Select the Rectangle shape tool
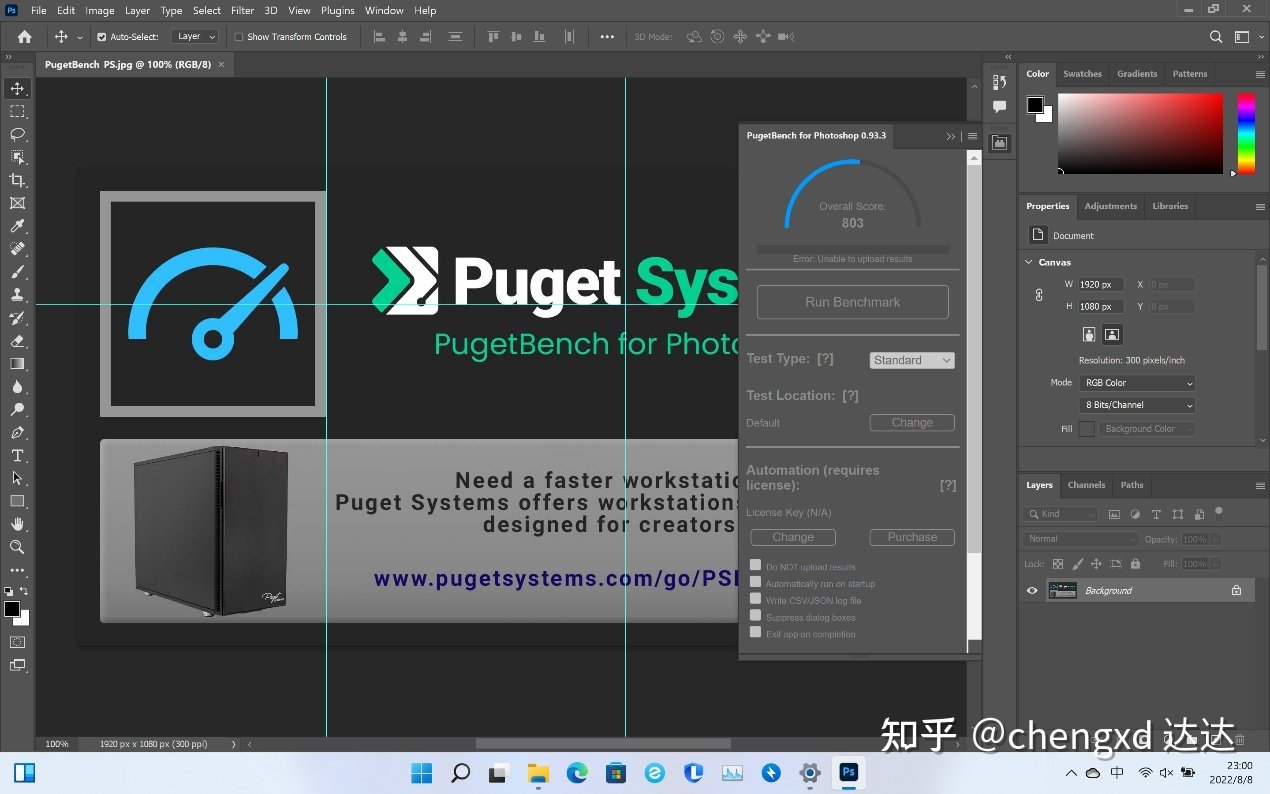This screenshot has height=794, width=1270. (17, 501)
